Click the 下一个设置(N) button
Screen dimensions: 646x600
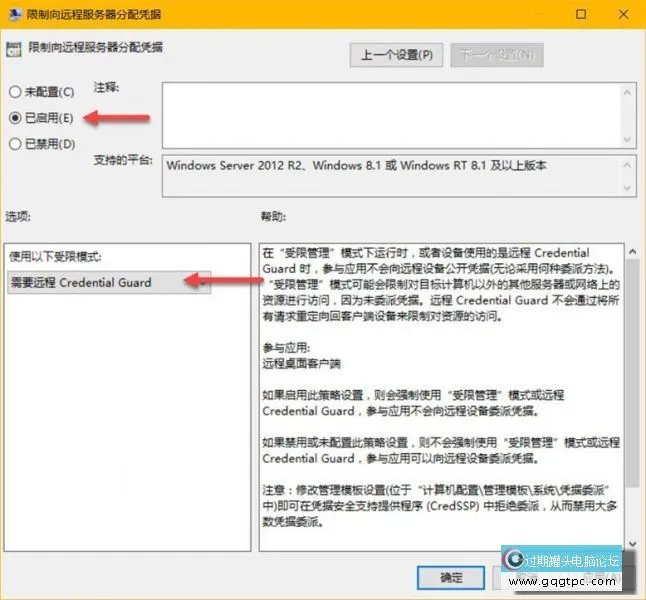coord(497,55)
